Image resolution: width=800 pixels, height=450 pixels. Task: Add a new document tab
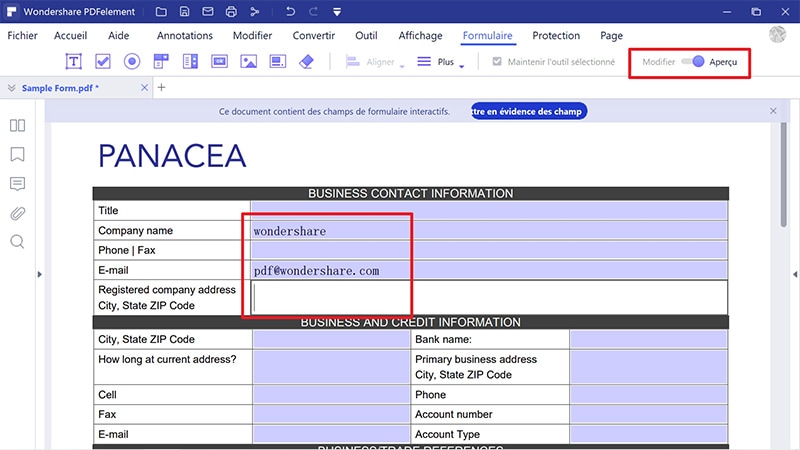161,88
